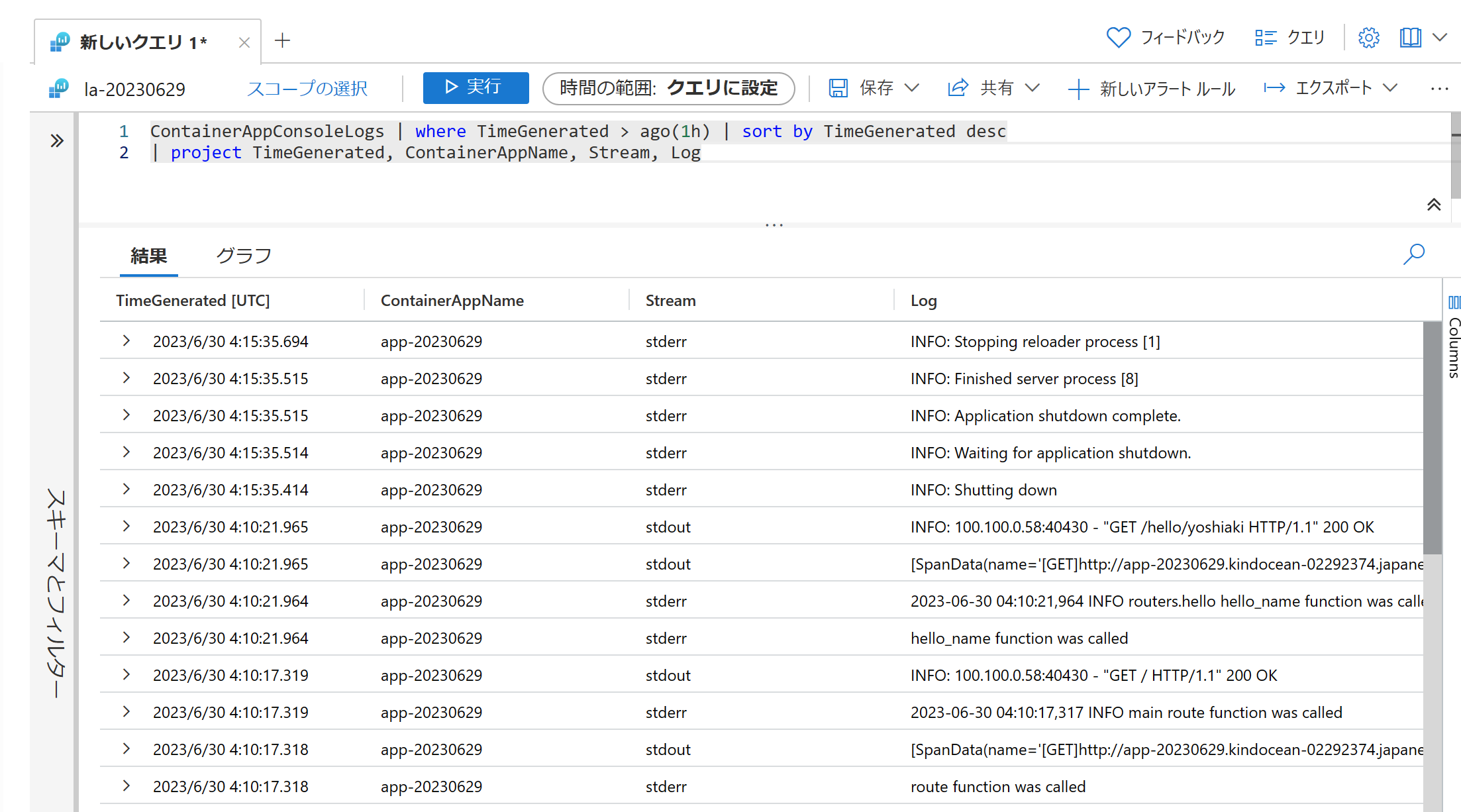This screenshot has height=812, width=1461.
Task: Expand the schema and filter pane
Action: coord(57,140)
